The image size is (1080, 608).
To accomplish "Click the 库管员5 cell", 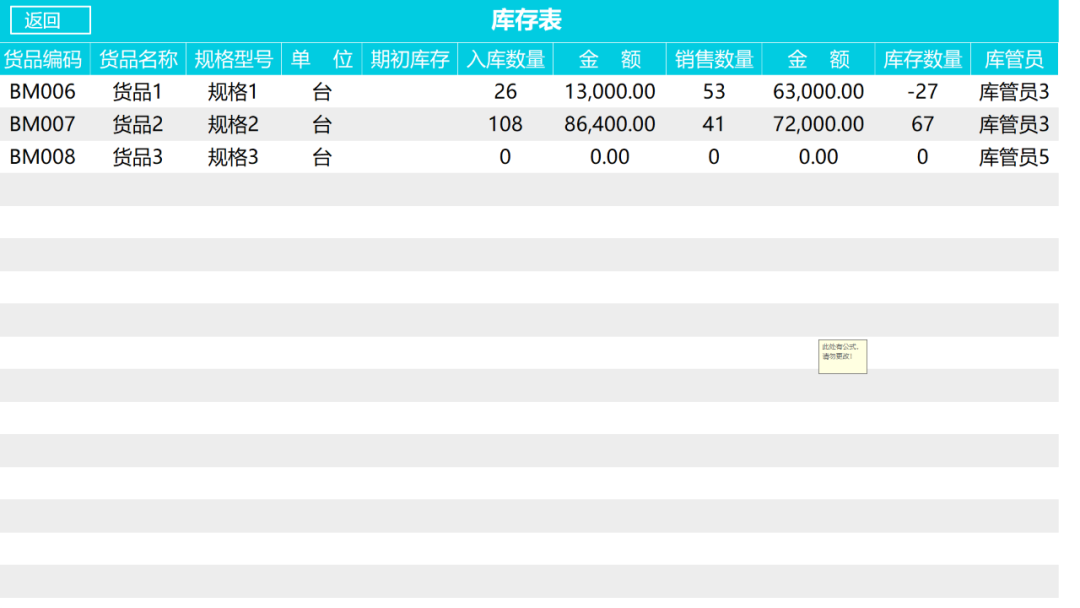I will [x=1014, y=157].
